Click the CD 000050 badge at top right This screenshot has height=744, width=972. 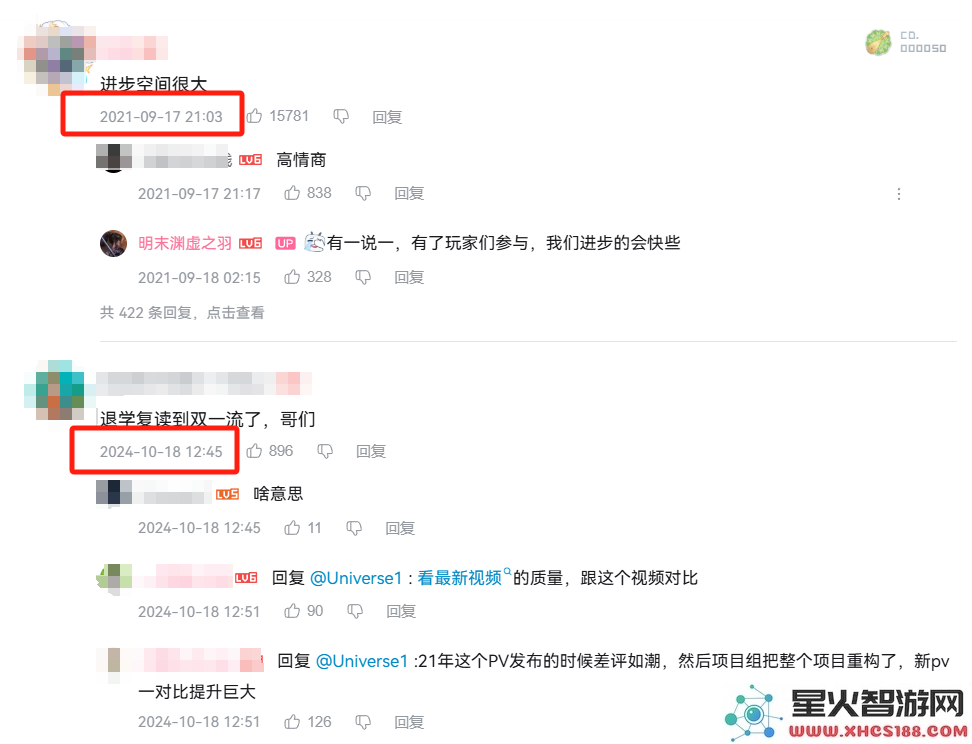906,42
